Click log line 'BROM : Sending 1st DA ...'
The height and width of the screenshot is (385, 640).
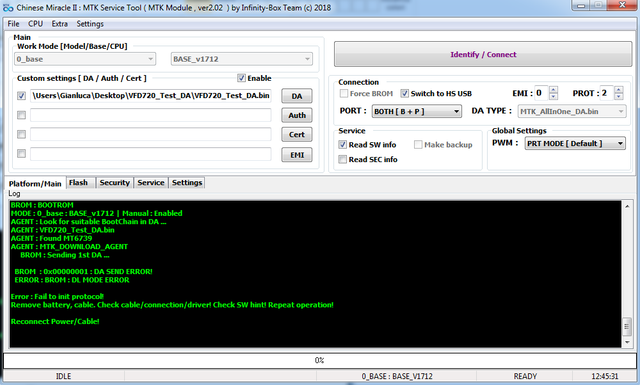coord(65,255)
